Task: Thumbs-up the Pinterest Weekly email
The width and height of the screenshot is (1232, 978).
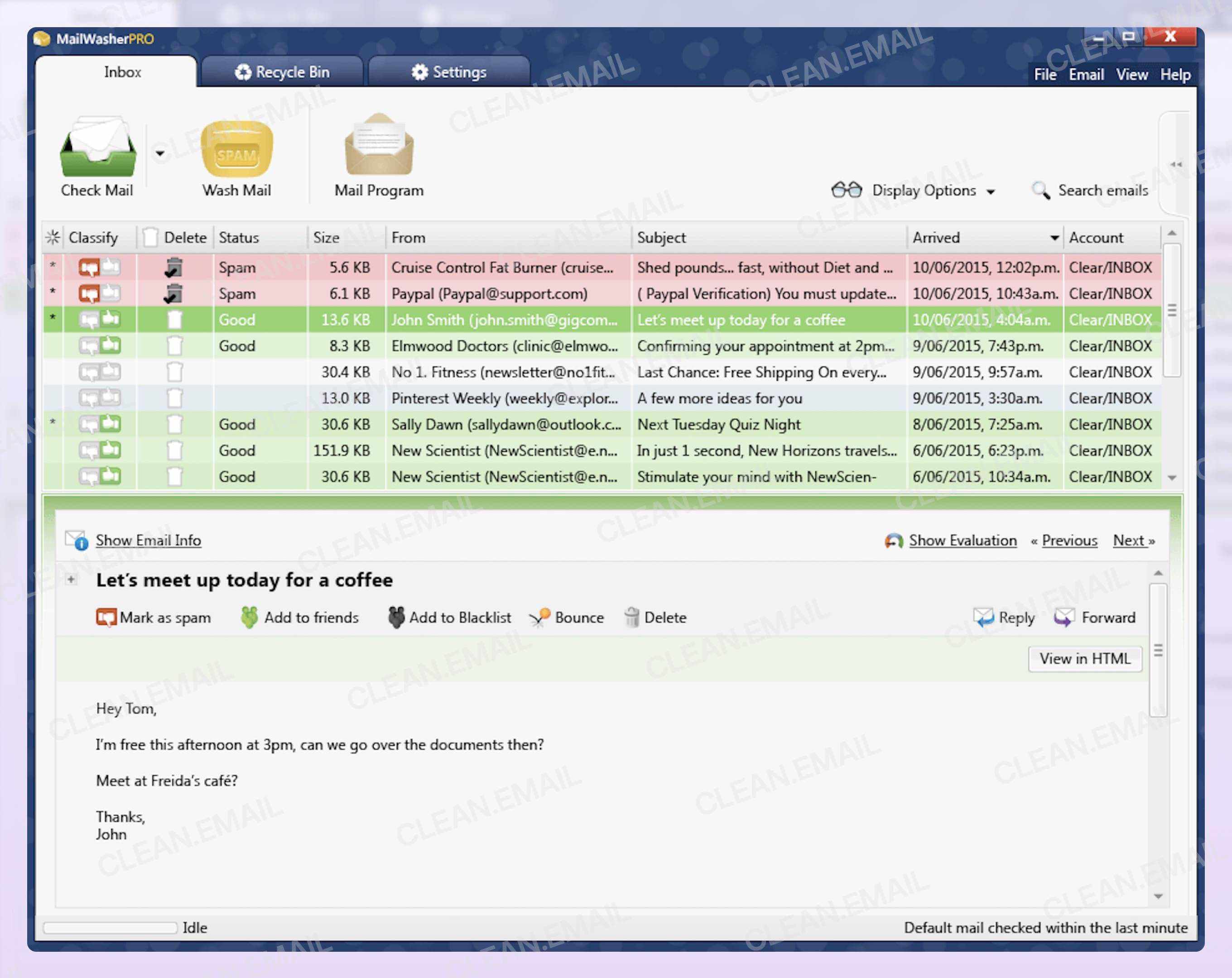Action: (x=111, y=397)
